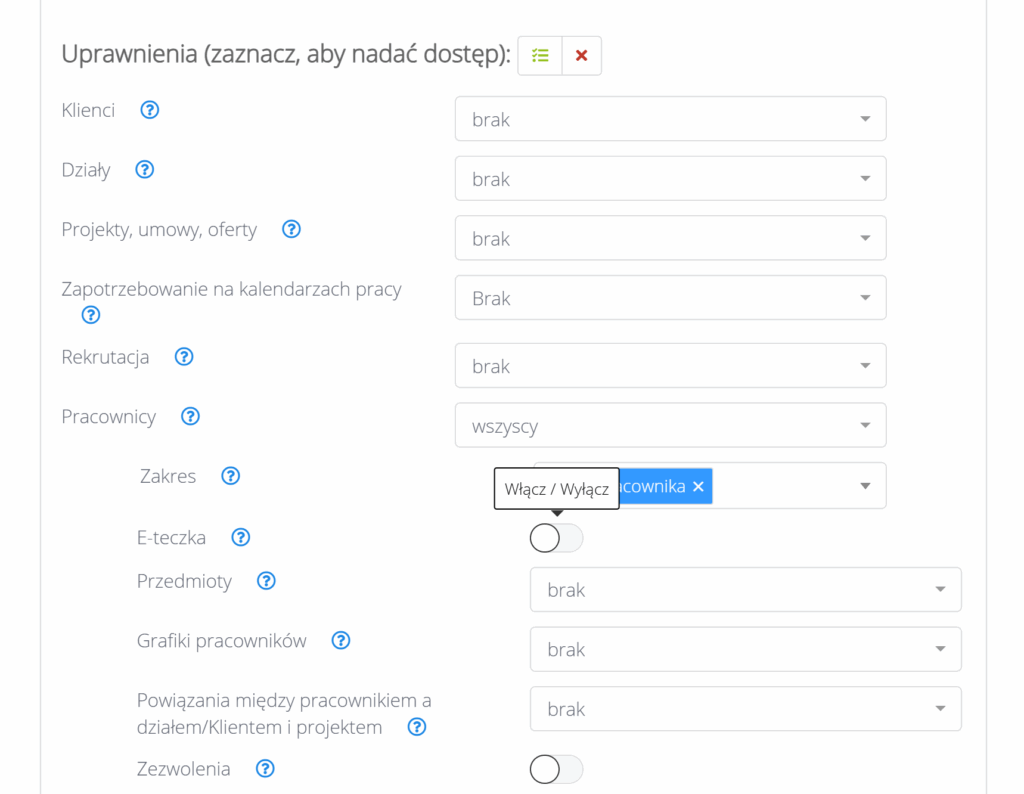Click the green select-all permissions icon

540,56
